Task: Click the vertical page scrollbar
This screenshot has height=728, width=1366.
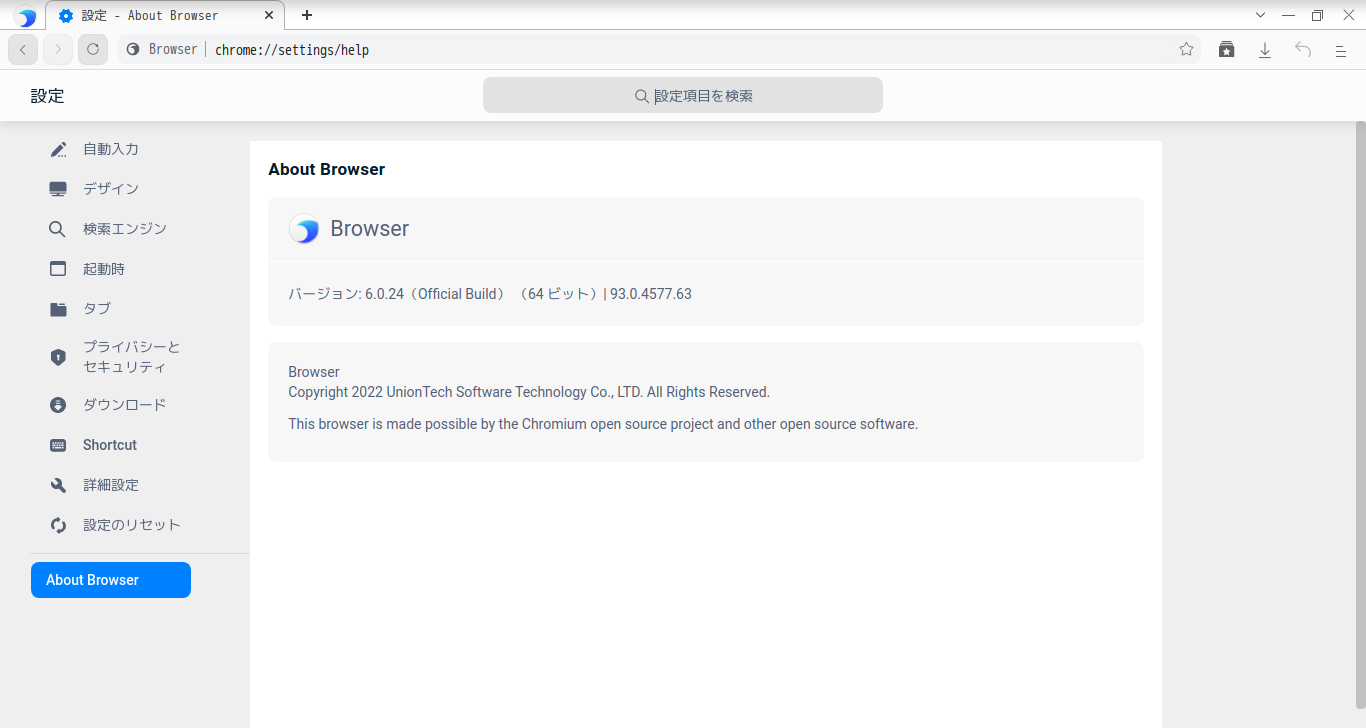Action: click(x=1360, y=415)
